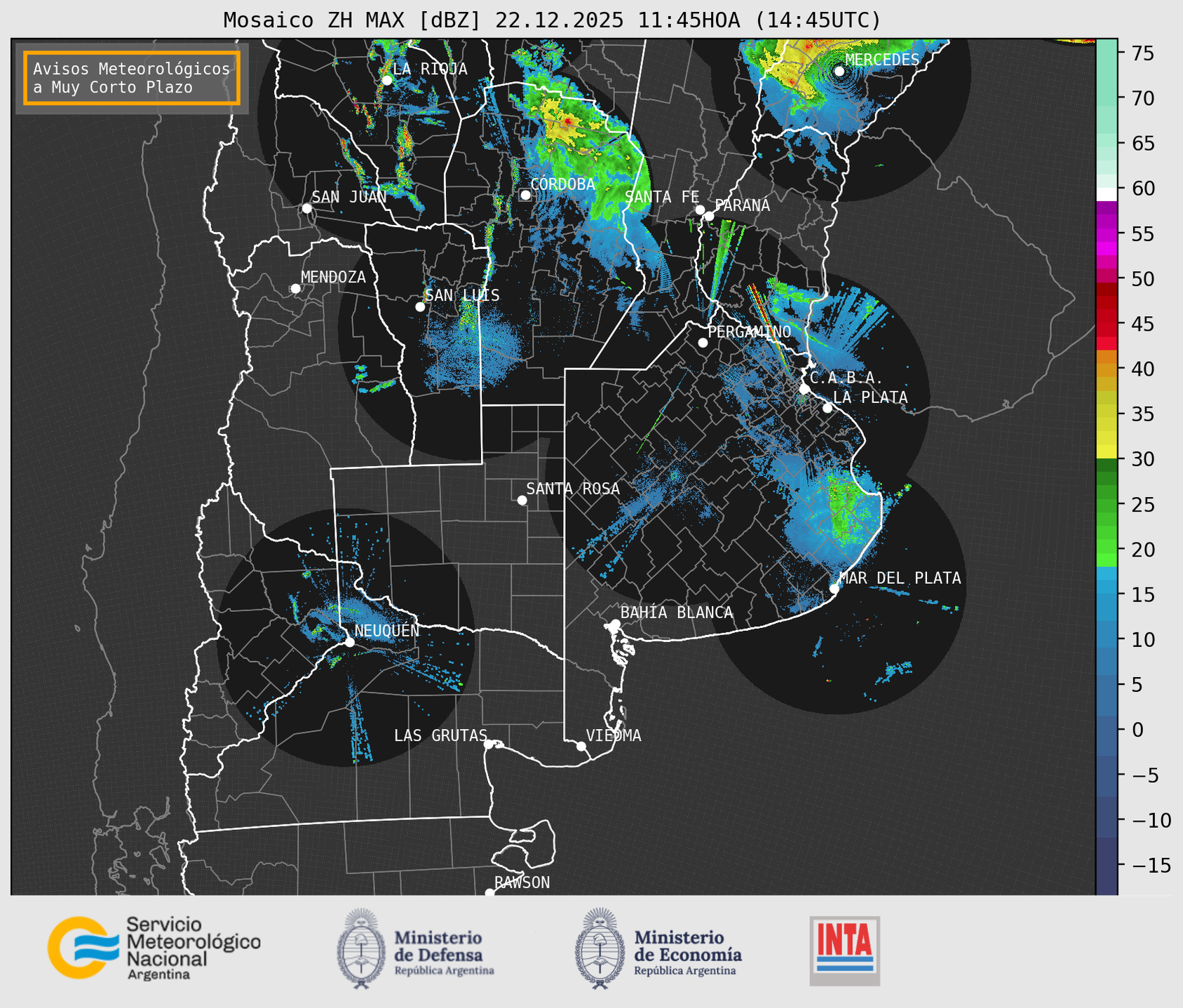
Task: Click the SANTA ROSA label text
Action: tap(574, 489)
